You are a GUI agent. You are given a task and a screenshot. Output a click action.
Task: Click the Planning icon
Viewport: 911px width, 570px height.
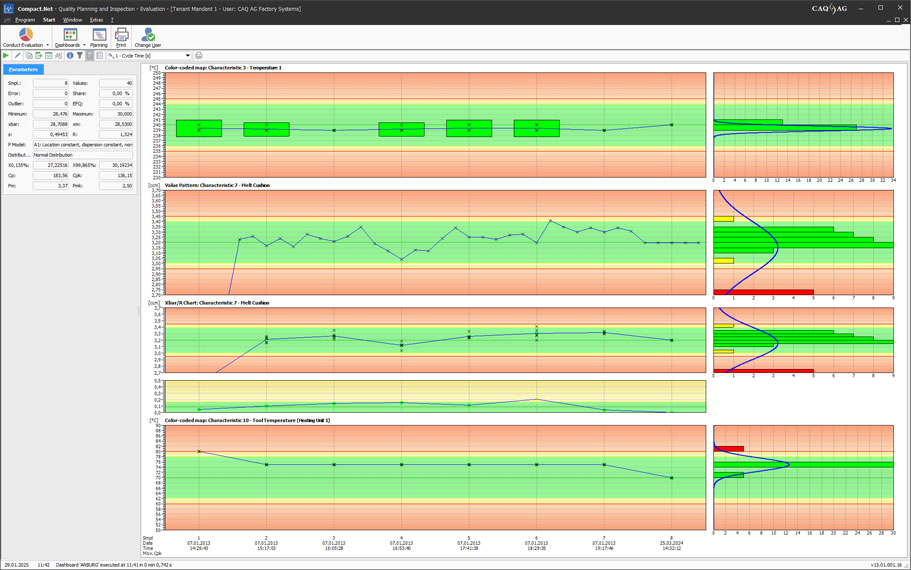99,35
